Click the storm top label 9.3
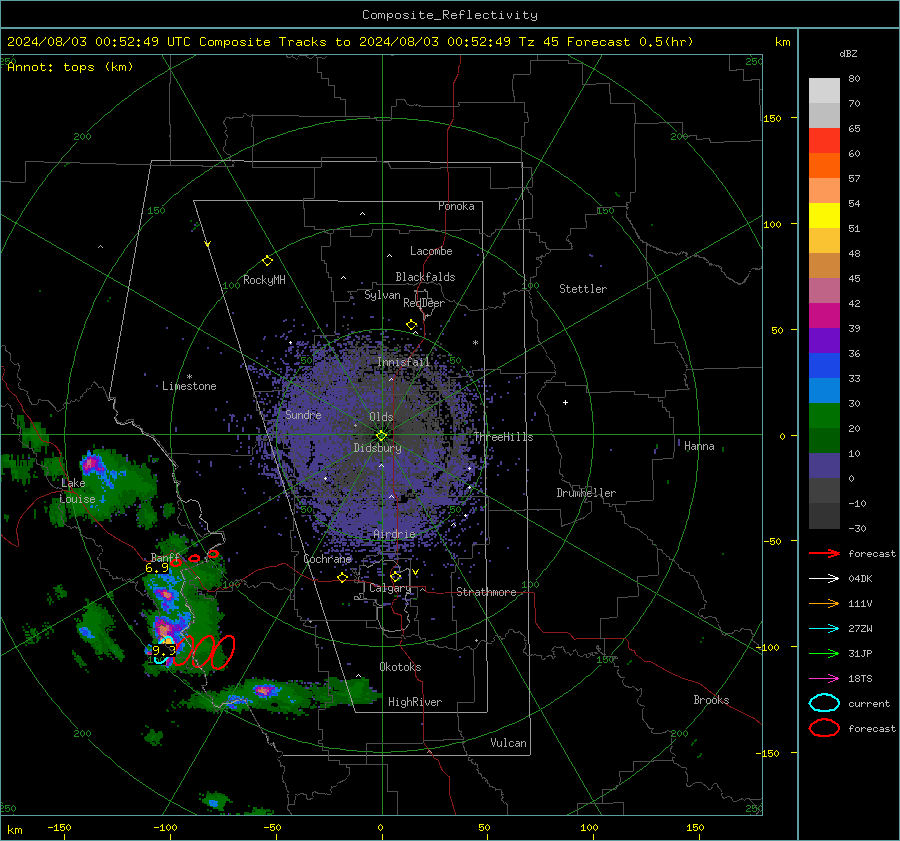 [164, 651]
